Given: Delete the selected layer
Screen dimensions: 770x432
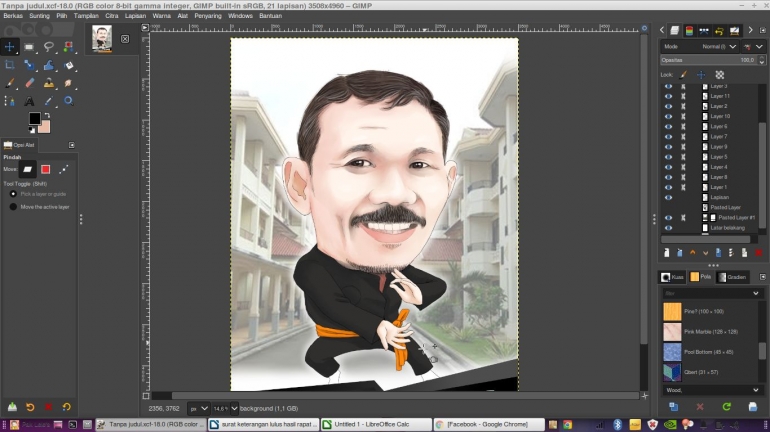Looking at the screenshot, I should tap(759, 253).
